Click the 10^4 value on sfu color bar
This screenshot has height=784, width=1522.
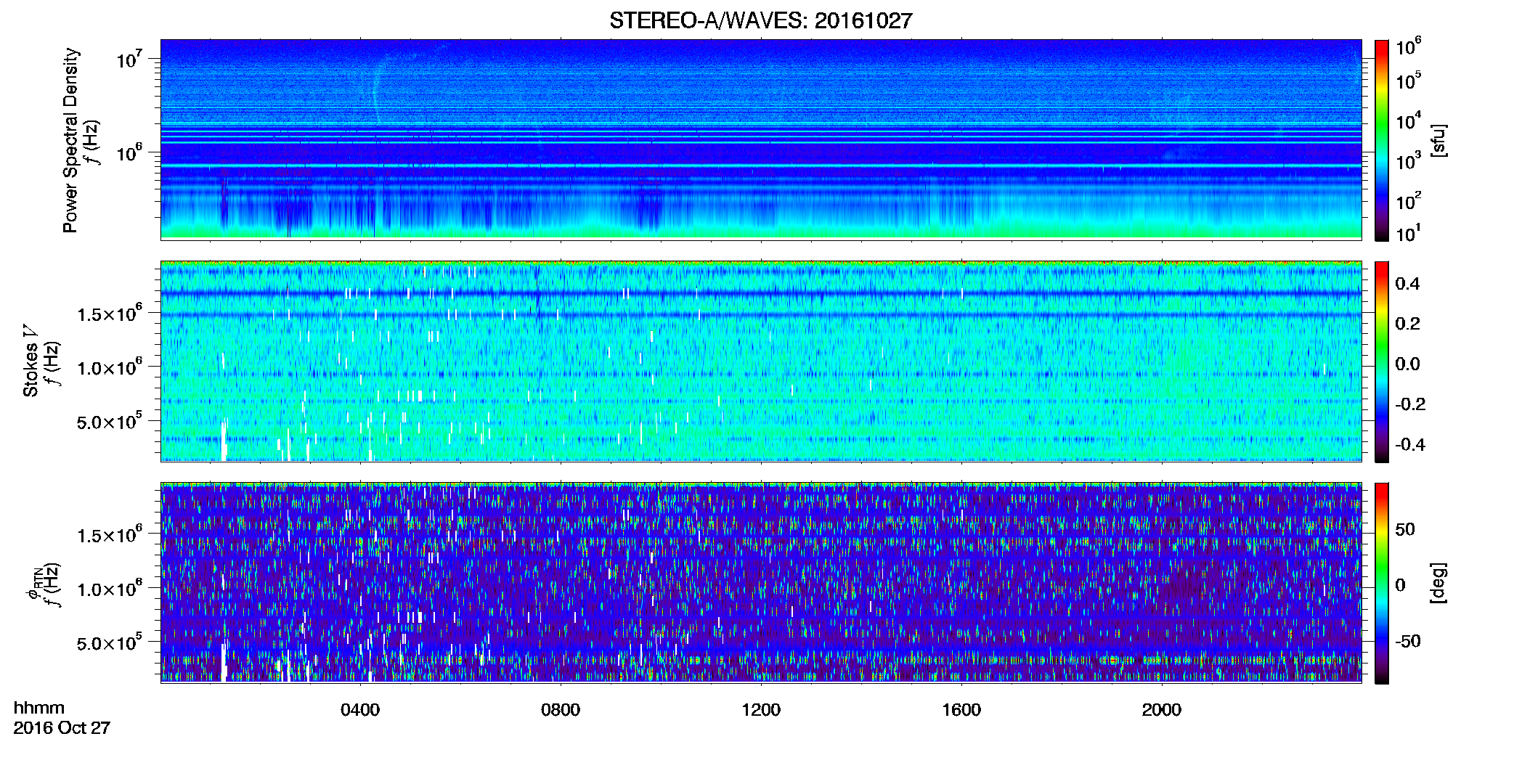[x=1409, y=121]
